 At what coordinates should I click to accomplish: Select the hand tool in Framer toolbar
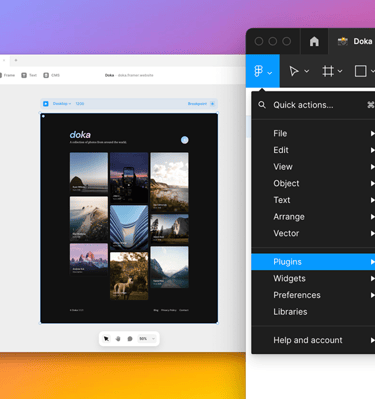pyautogui.click(x=118, y=339)
